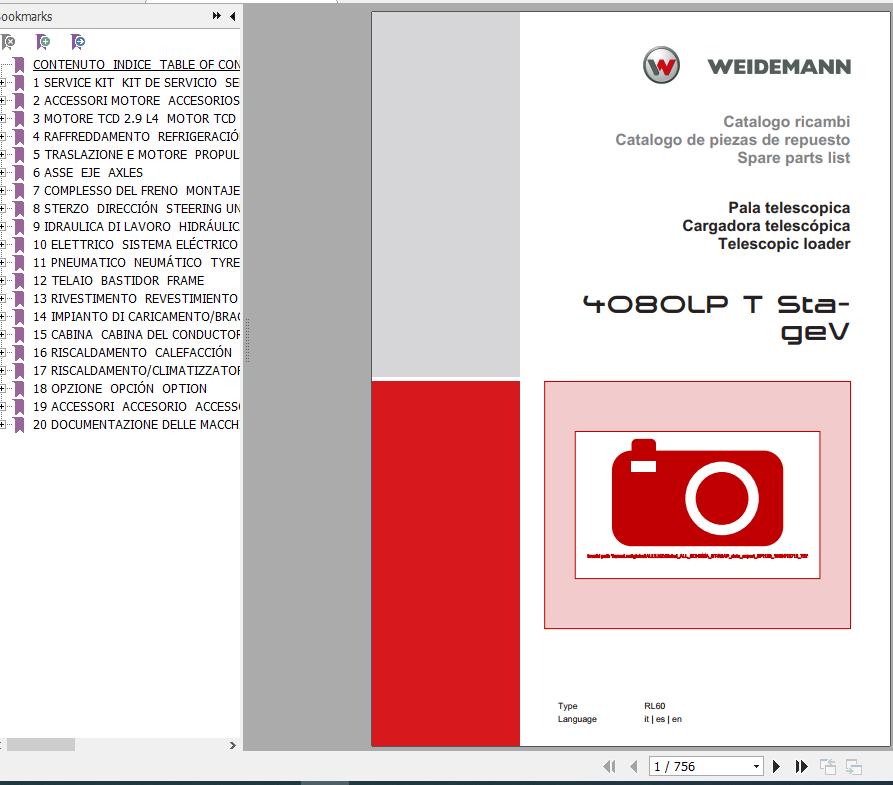Collapse the bookmarks panel using left arrow
Viewport: 893px width, 785px height.
pyautogui.click(x=232, y=16)
